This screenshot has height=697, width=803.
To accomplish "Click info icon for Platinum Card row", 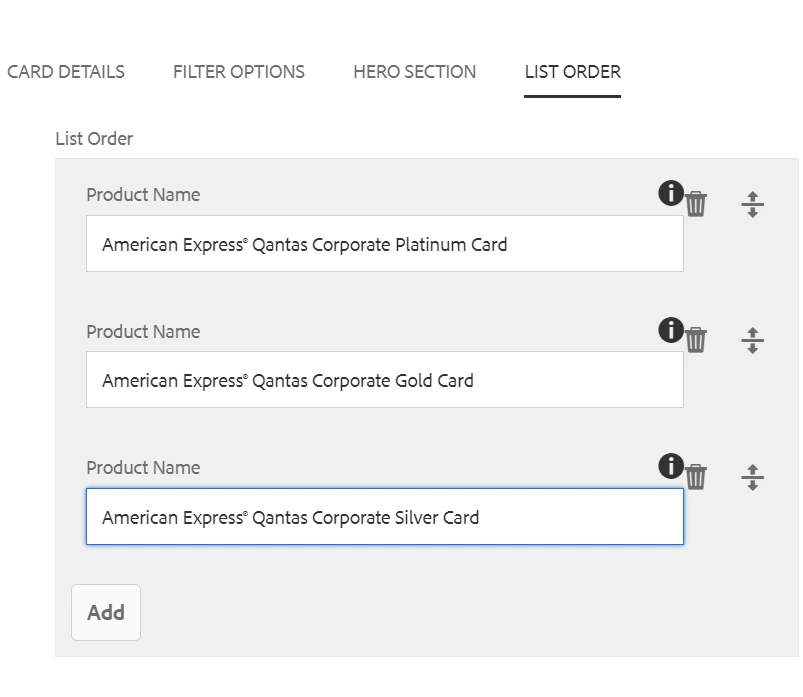I will tap(671, 193).
